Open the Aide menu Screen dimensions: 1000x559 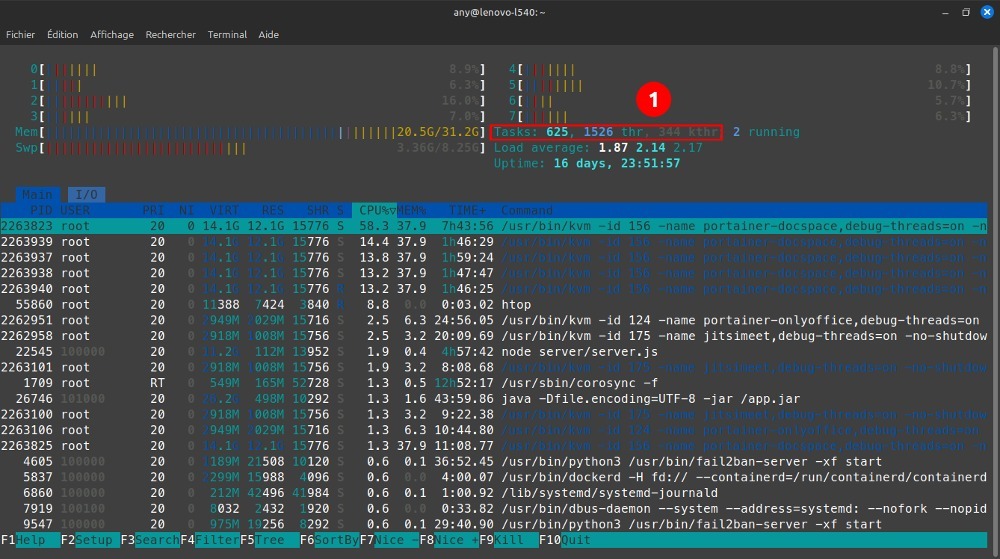[268, 34]
